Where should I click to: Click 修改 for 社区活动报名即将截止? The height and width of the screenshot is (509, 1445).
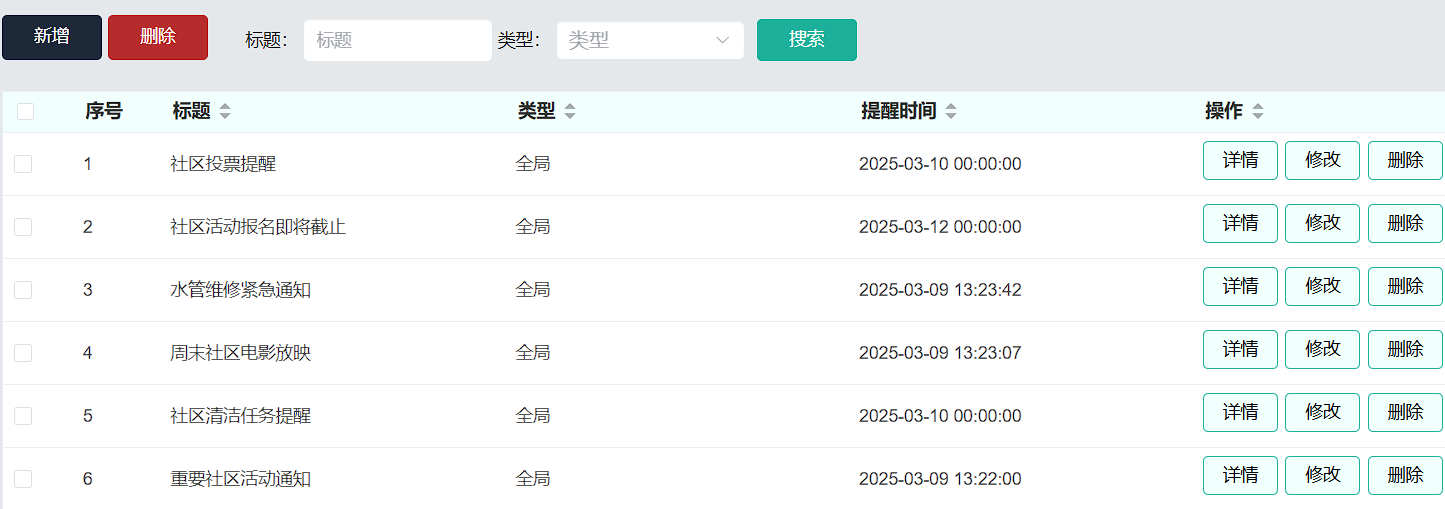click(x=1322, y=223)
